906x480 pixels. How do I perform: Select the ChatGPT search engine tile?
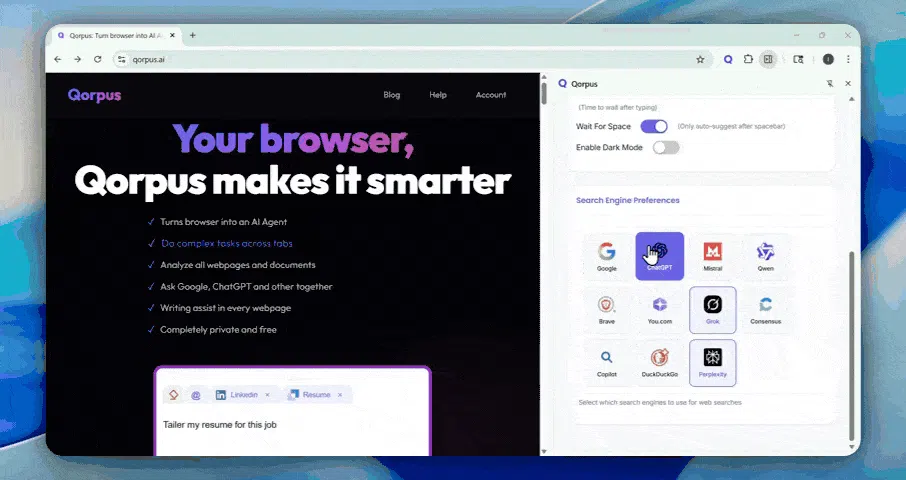click(659, 256)
